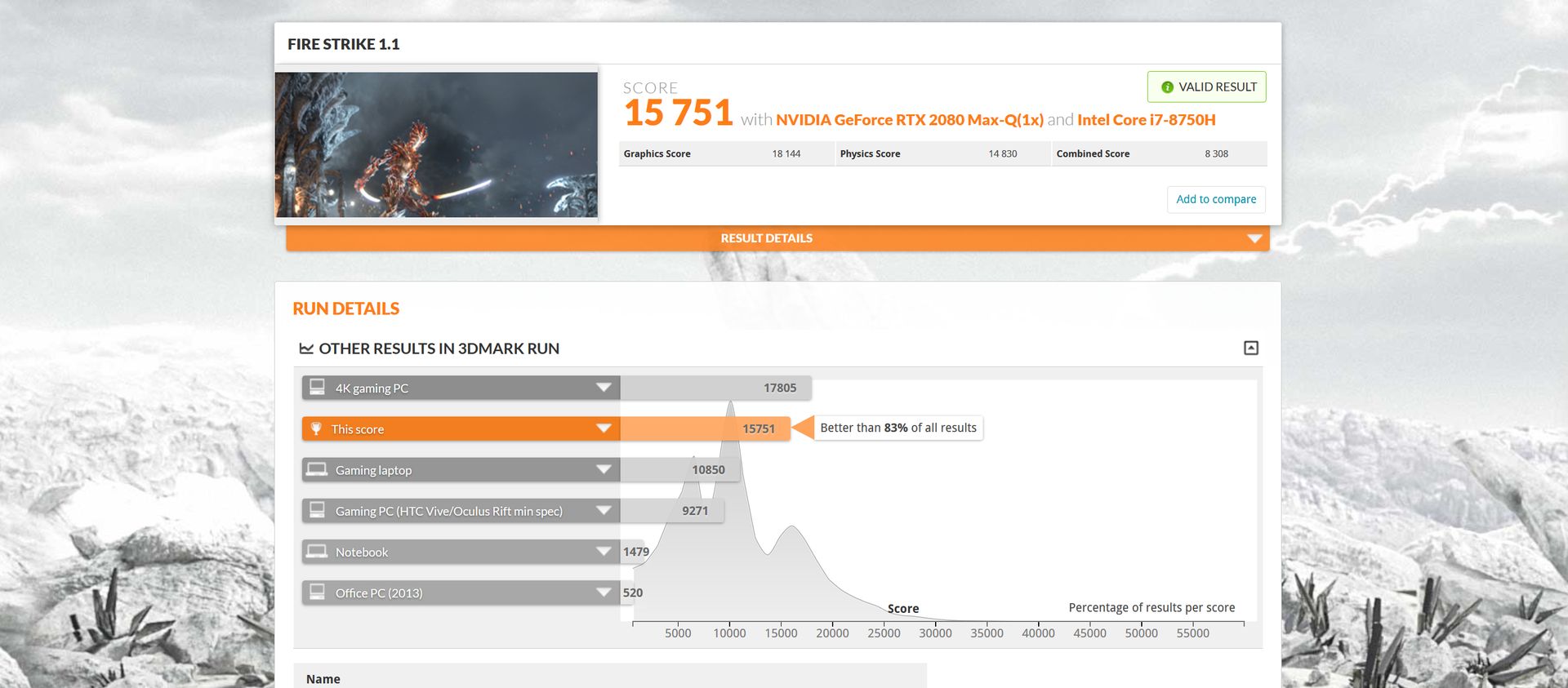The height and width of the screenshot is (688, 1568).
Task: Click the 9271 score bar value
Action: coord(695,511)
